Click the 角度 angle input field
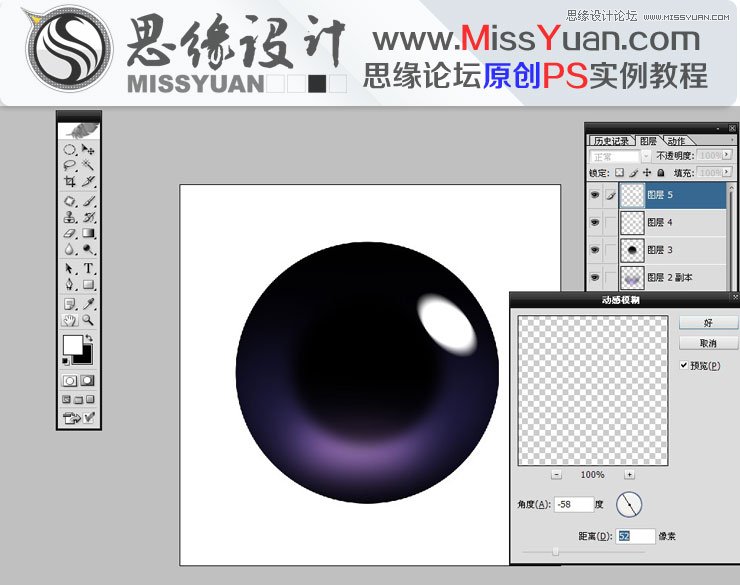740x585 pixels. 574,504
